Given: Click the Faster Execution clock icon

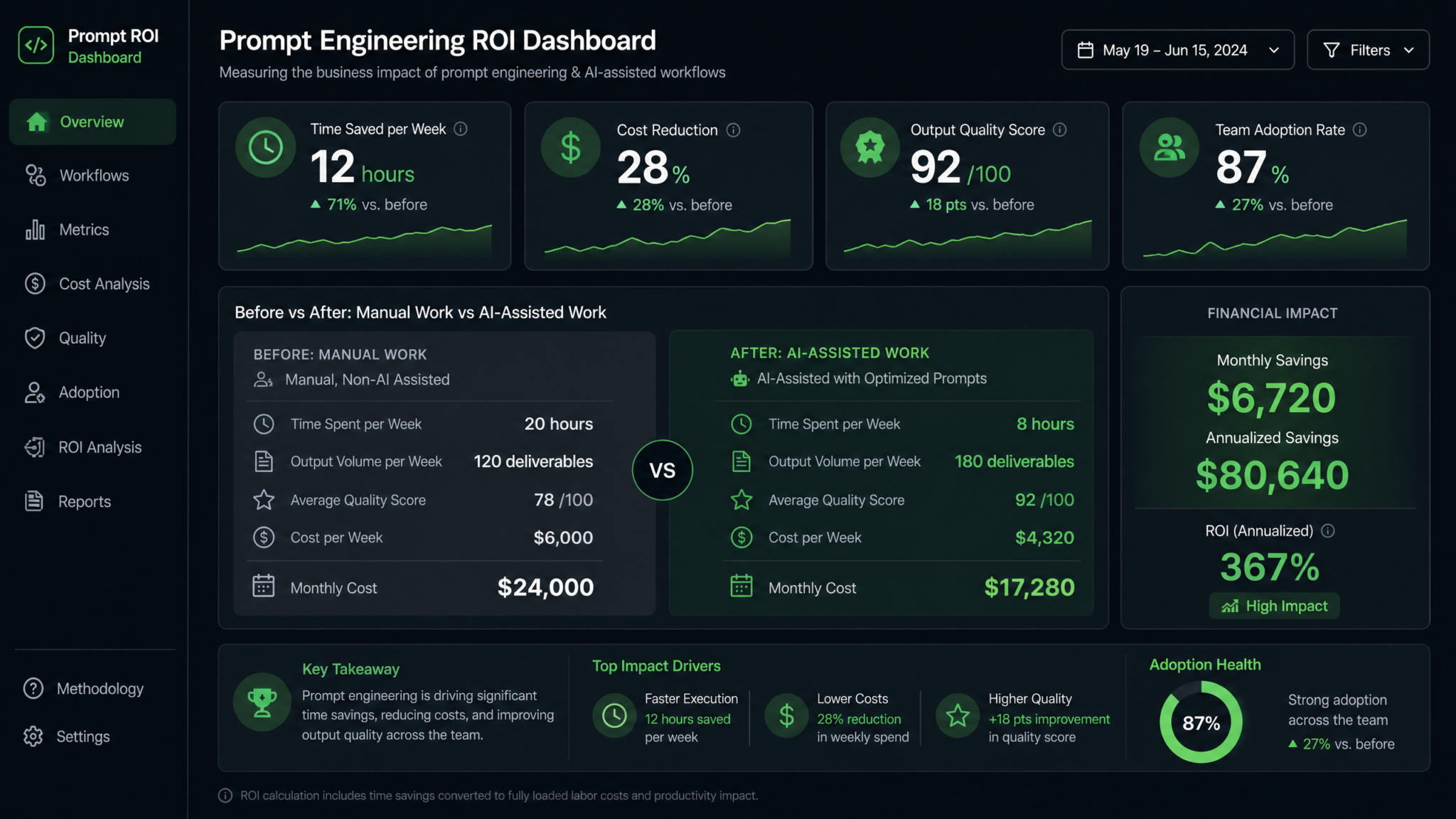Looking at the screenshot, I should [614, 715].
